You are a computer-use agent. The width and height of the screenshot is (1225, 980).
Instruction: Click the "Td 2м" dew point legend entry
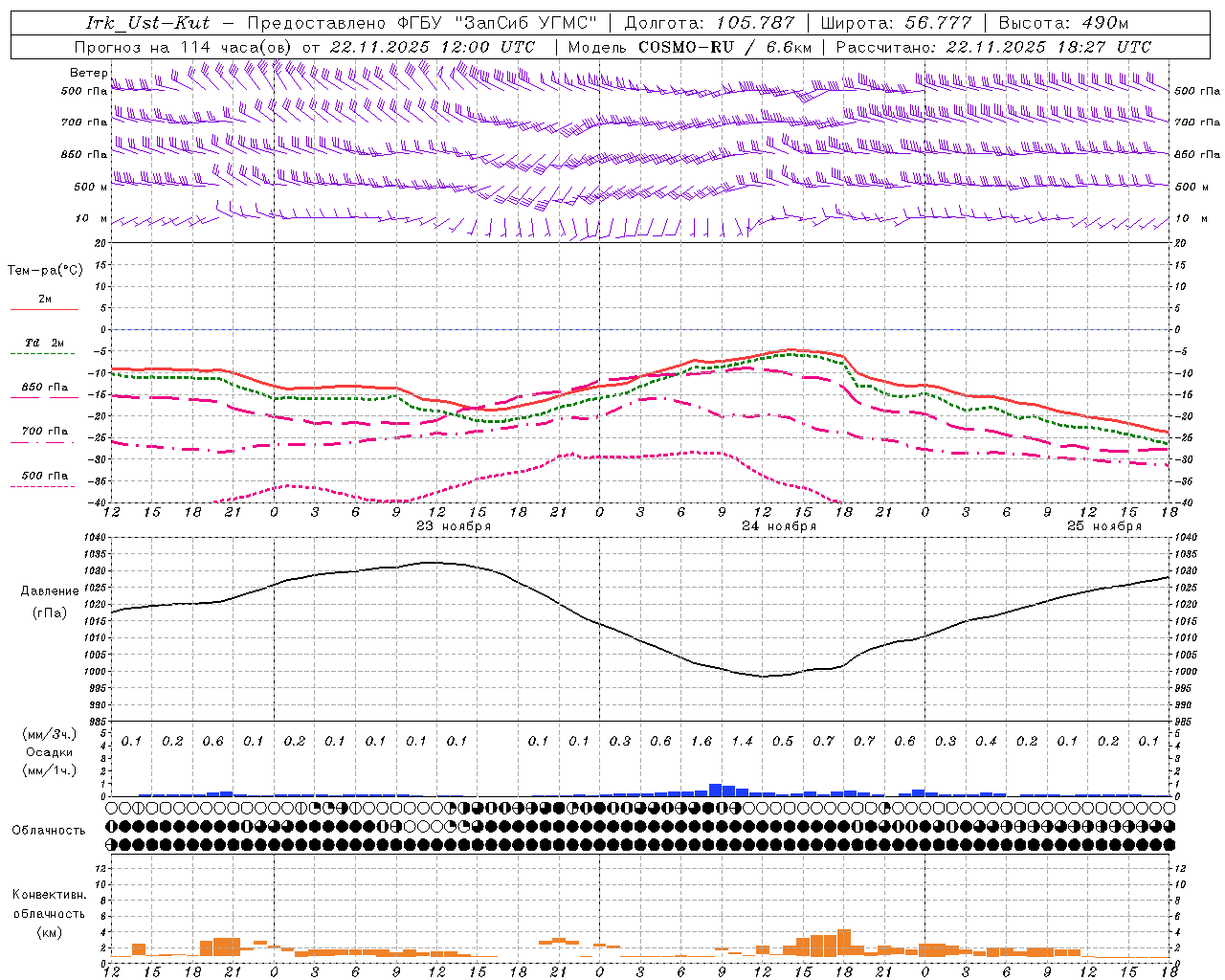click(44, 343)
